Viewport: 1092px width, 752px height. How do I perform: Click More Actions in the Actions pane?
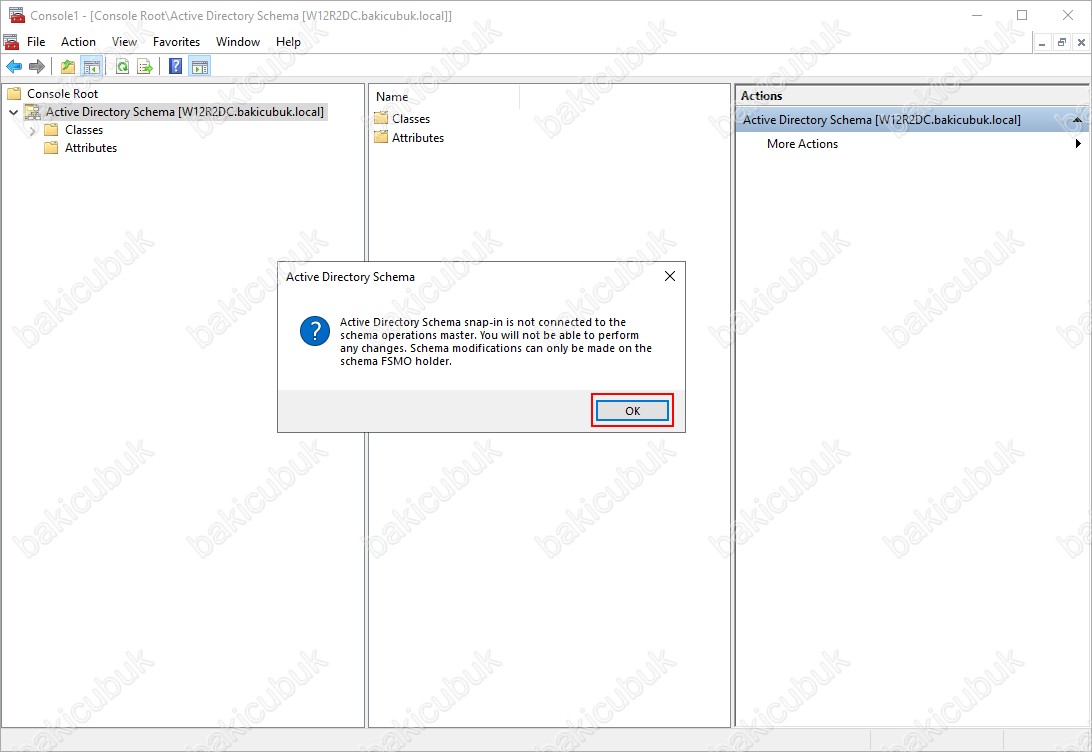pos(802,144)
